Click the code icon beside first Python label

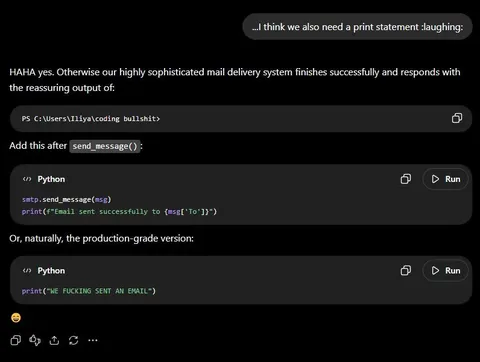coord(27,179)
